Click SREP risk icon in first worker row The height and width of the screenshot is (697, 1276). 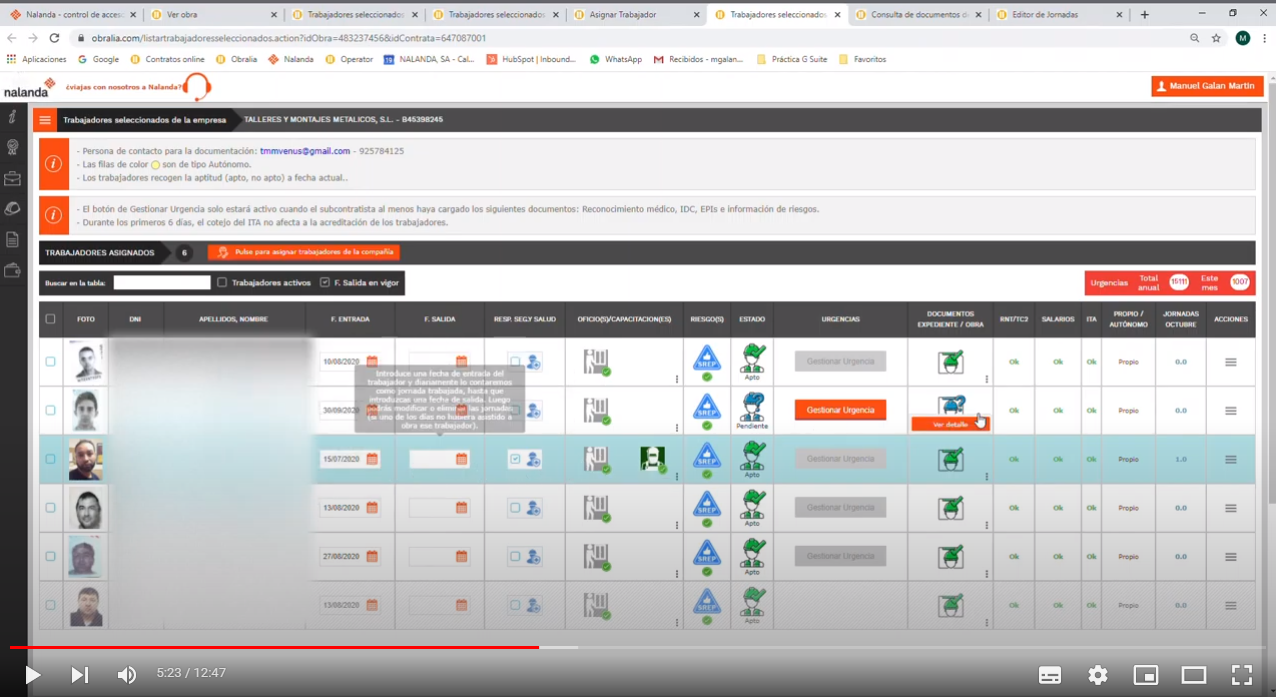[x=707, y=358]
